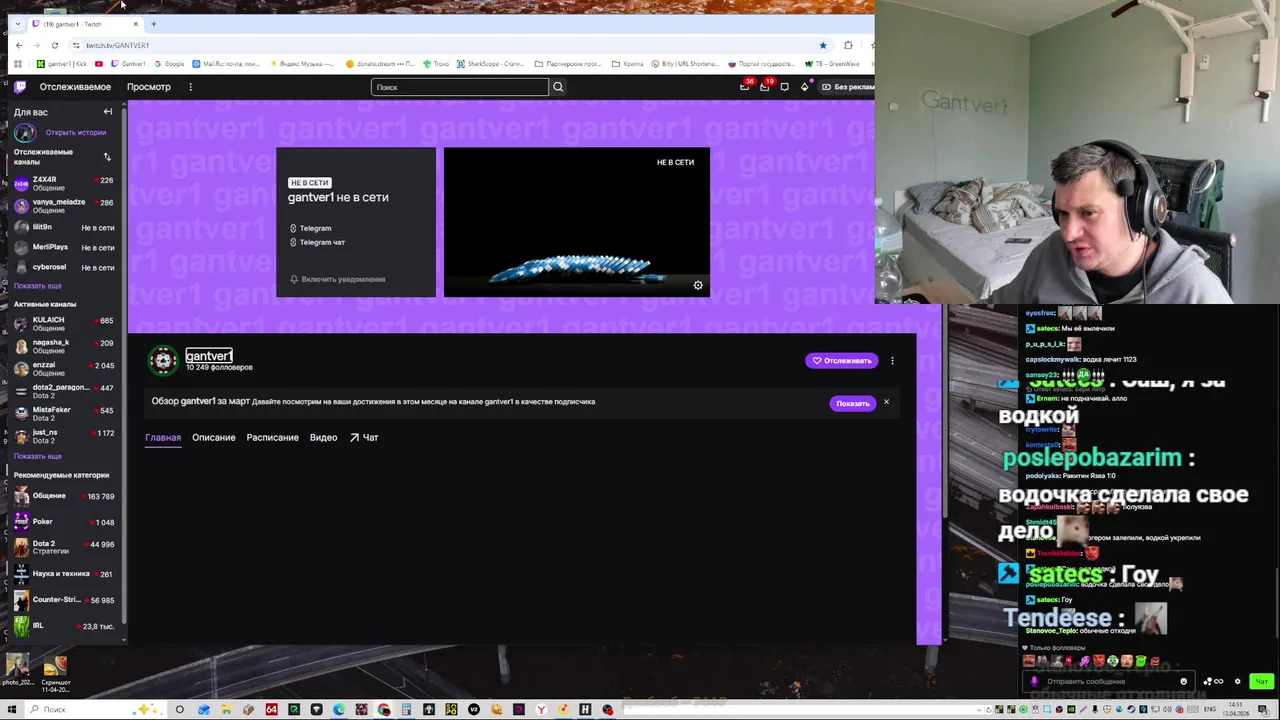Open Отслеживаемое in the top navigation

75,87
